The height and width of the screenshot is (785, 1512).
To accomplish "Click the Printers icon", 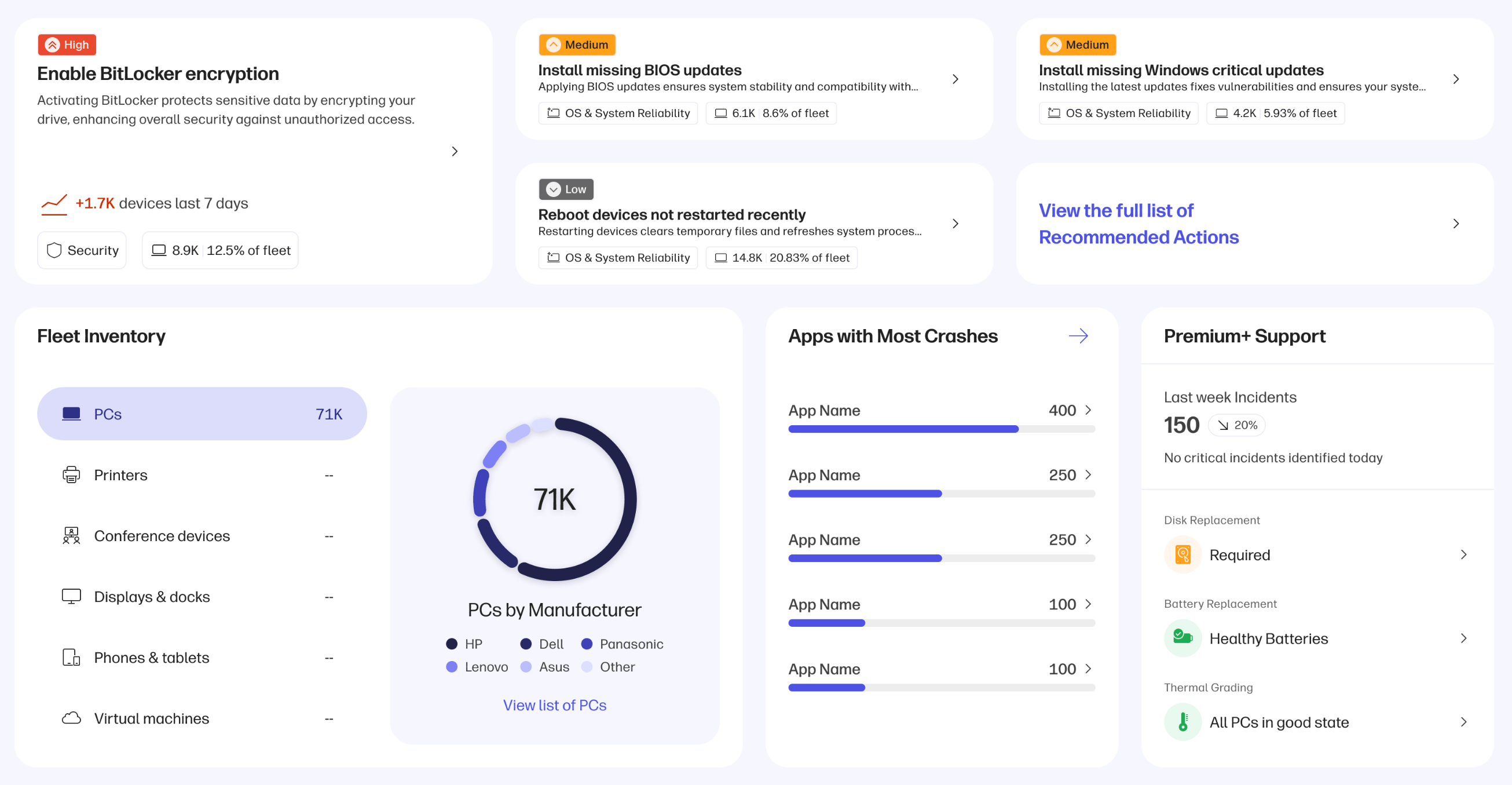I will coord(71,474).
